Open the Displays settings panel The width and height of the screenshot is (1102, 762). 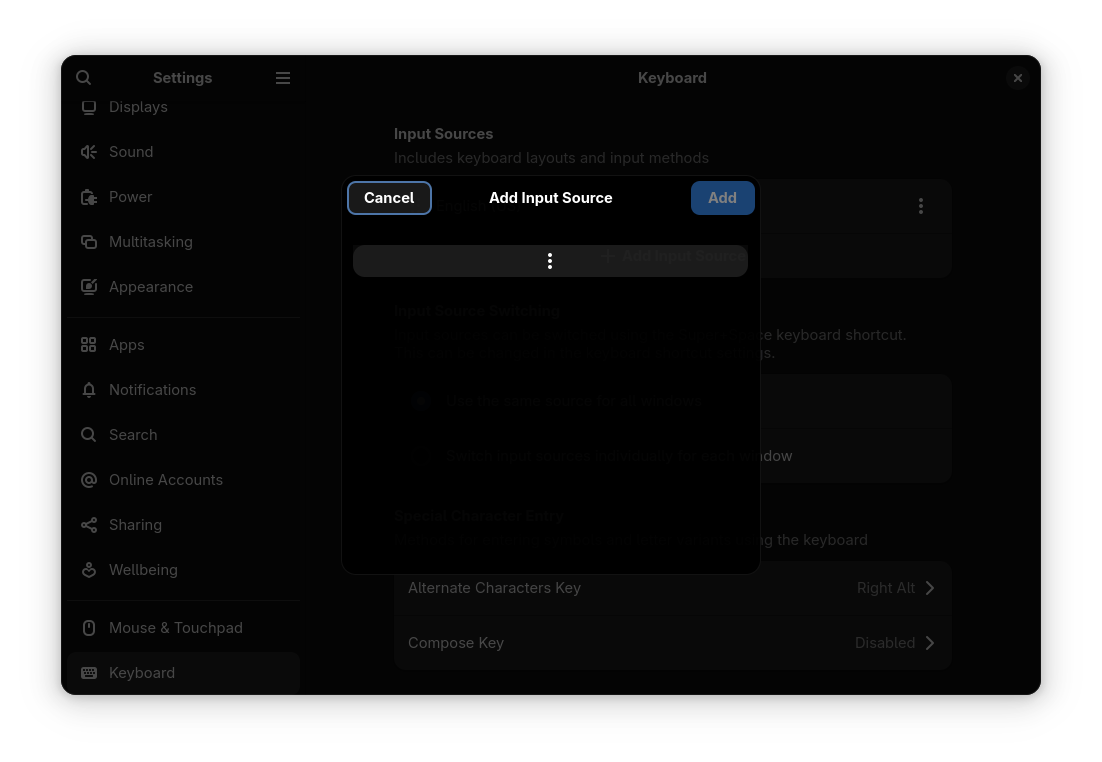coord(183,107)
